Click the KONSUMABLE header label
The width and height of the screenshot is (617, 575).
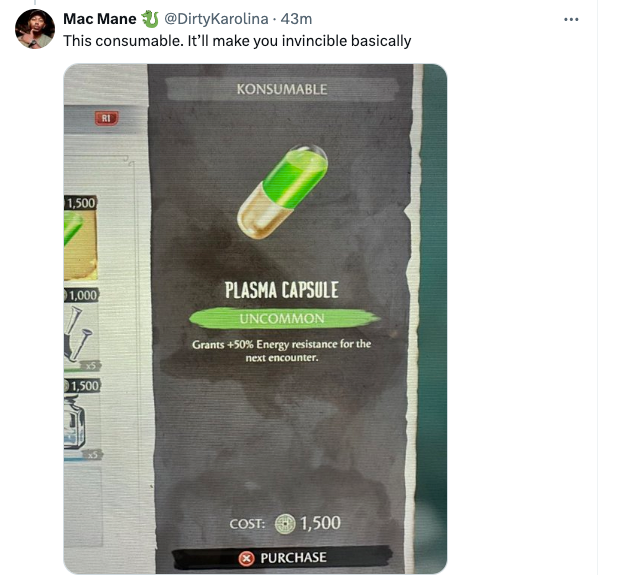tap(282, 89)
